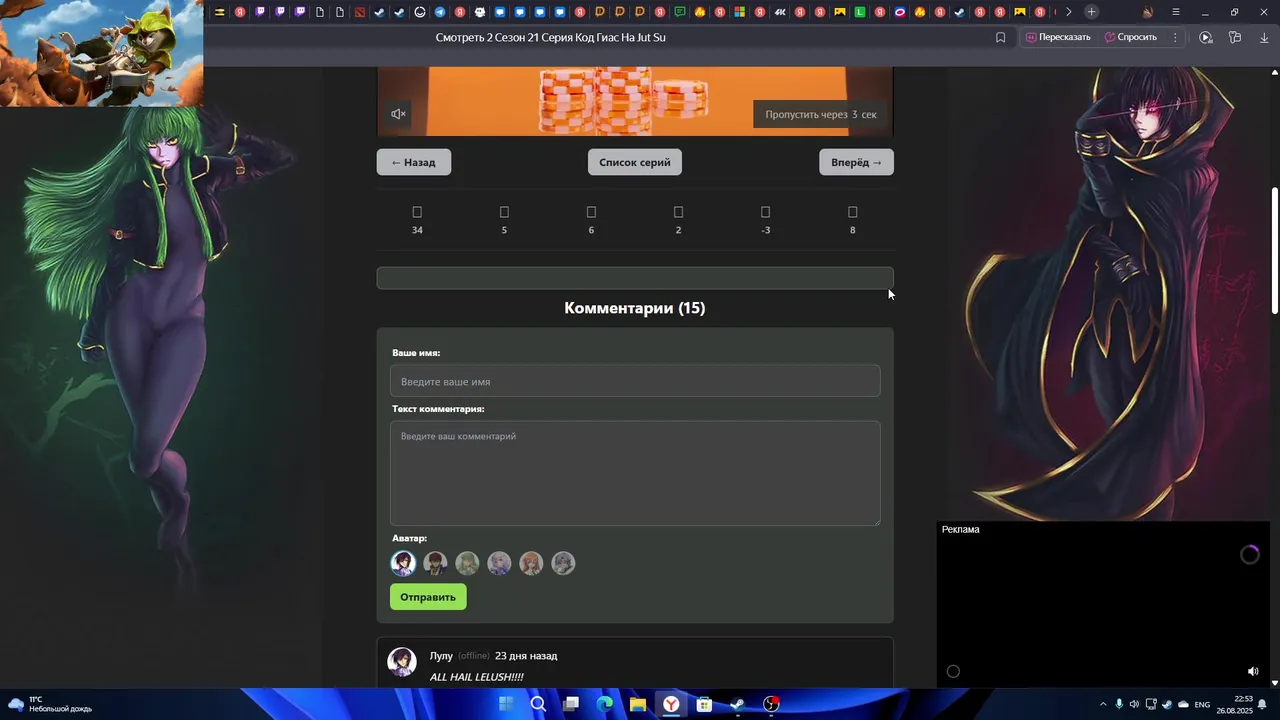The width and height of the screenshot is (1280, 720).
Task: Select the sixth avatar with gray hair
Action: coord(563,563)
